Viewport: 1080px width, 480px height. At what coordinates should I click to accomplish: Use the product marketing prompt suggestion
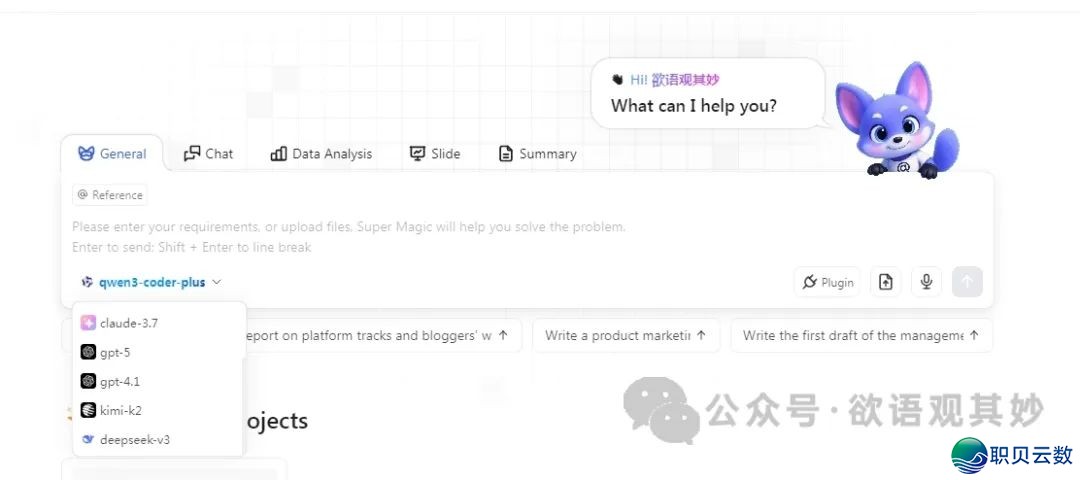626,336
